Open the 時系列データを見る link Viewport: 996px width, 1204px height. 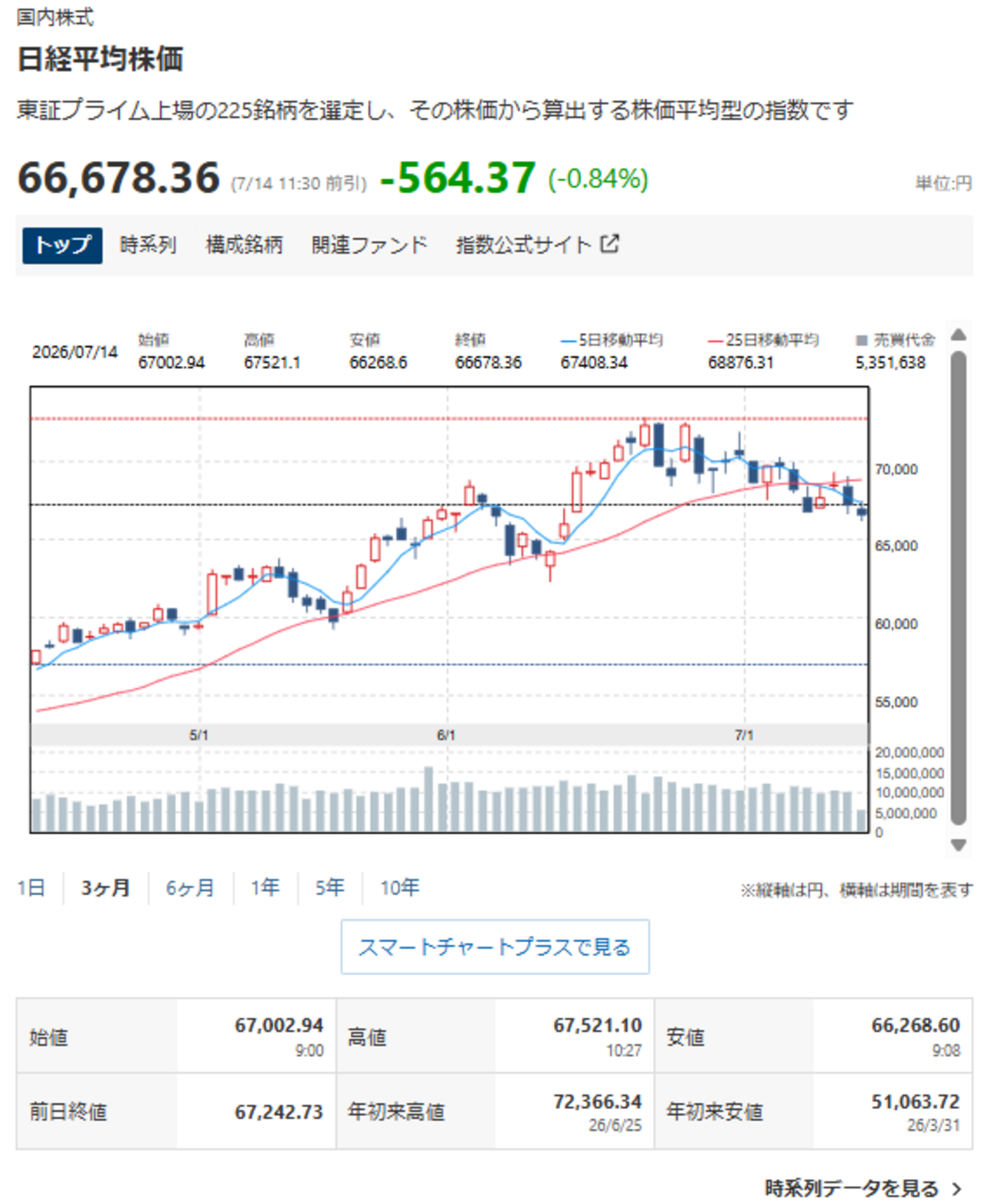pos(851,1188)
